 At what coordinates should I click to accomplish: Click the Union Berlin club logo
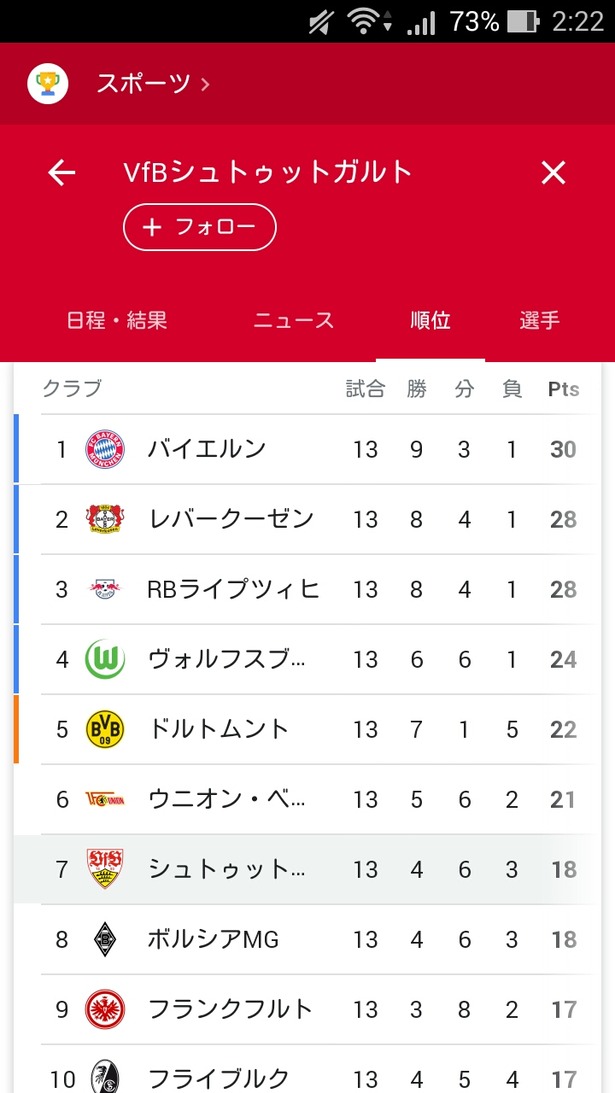click(105, 800)
